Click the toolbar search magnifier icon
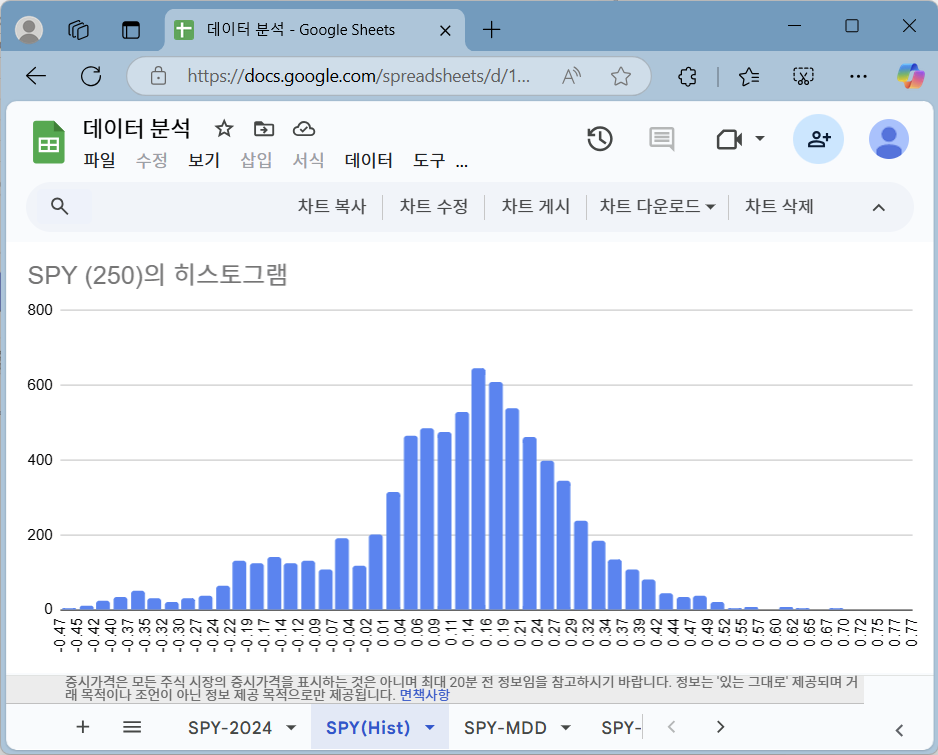The height and width of the screenshot is (755, 938). [x=59, y=206]
